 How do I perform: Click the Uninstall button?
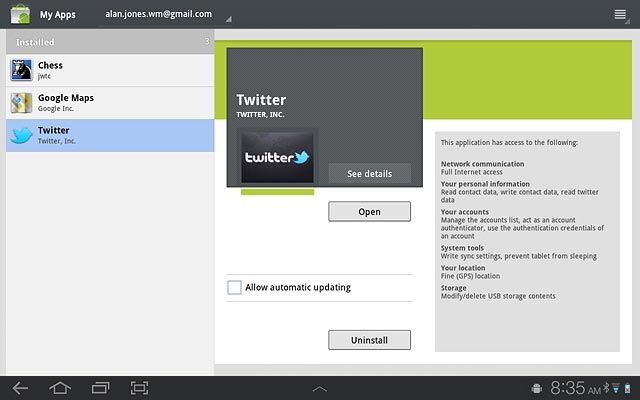point(369,340)
